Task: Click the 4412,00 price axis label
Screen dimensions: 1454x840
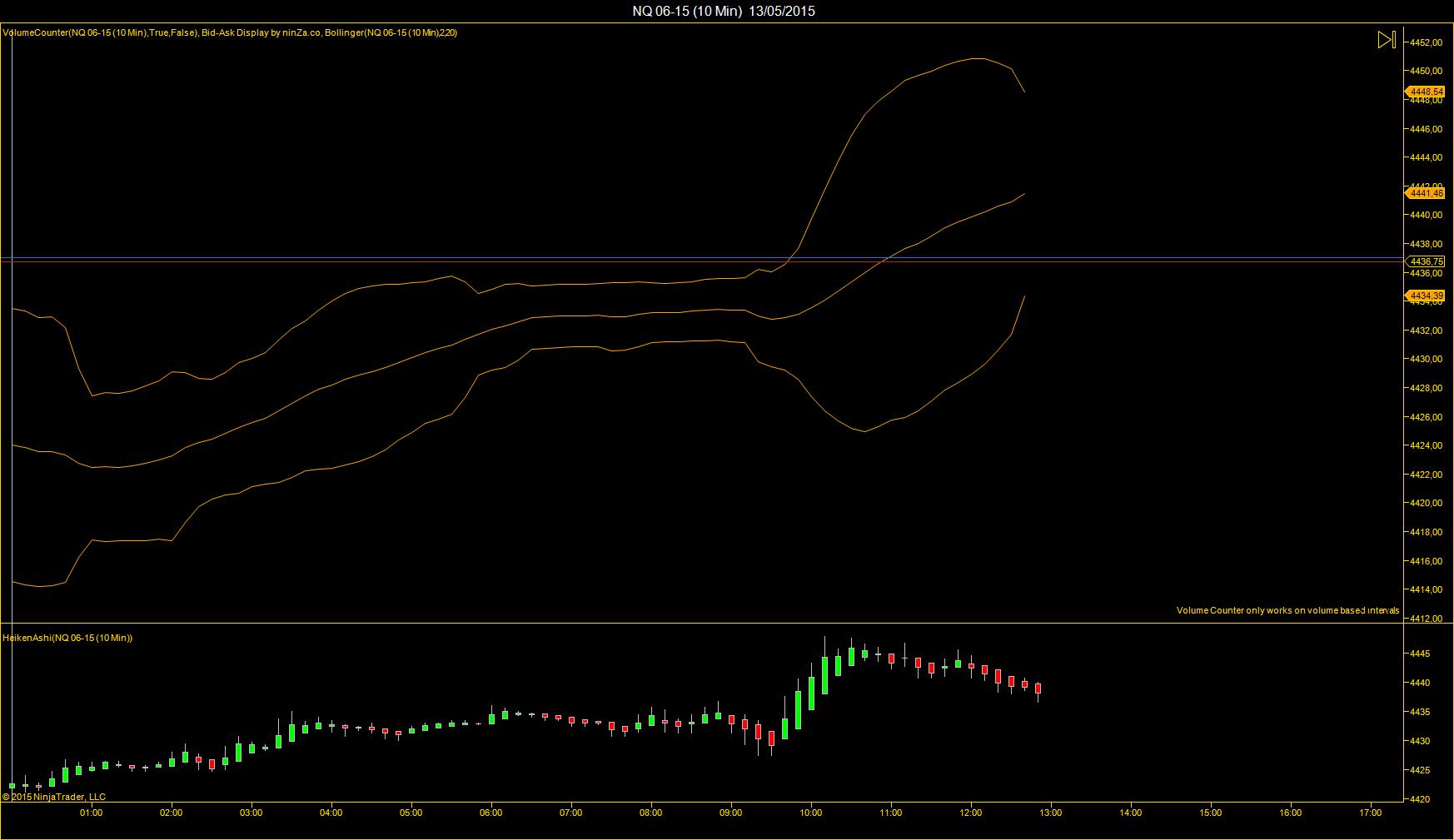Action: 1426,619
